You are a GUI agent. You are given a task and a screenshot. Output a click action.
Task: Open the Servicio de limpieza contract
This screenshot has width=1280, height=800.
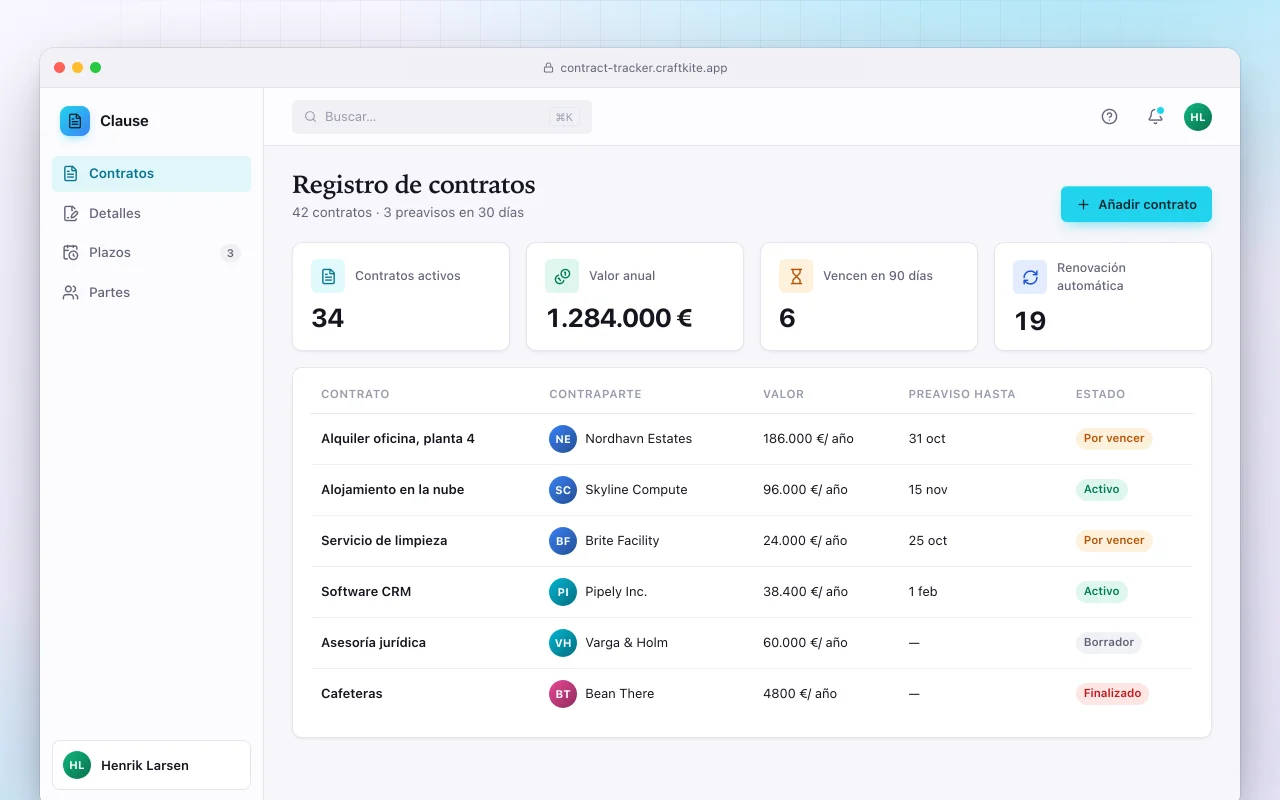[384, 541]
